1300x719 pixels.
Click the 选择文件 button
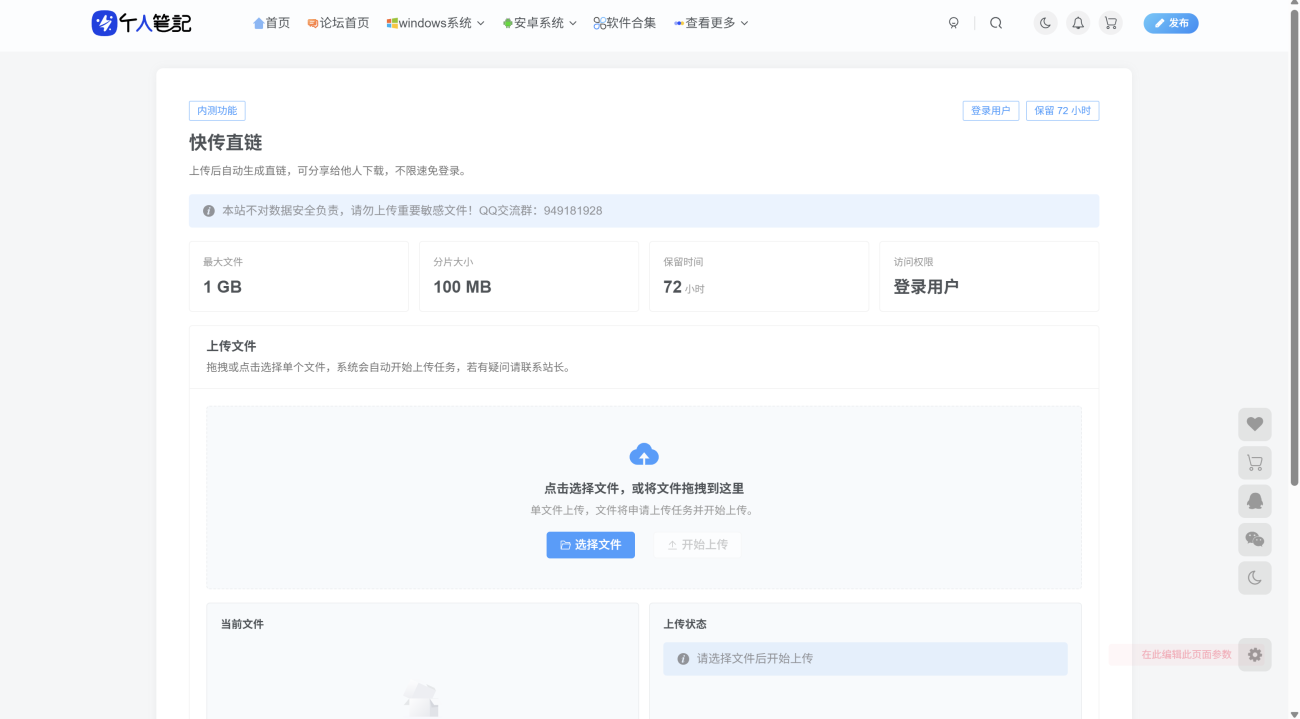[590, 545]
